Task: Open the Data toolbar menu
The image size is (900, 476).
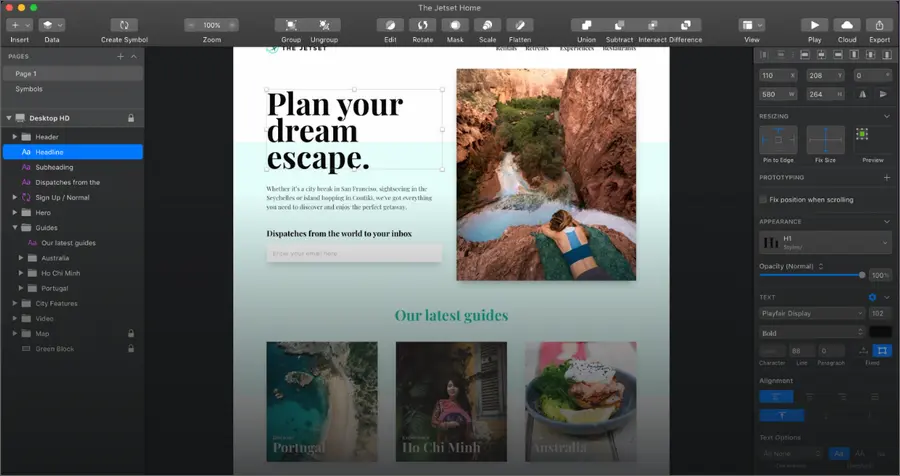Action: pyautogui.click(x=52, y=25)
